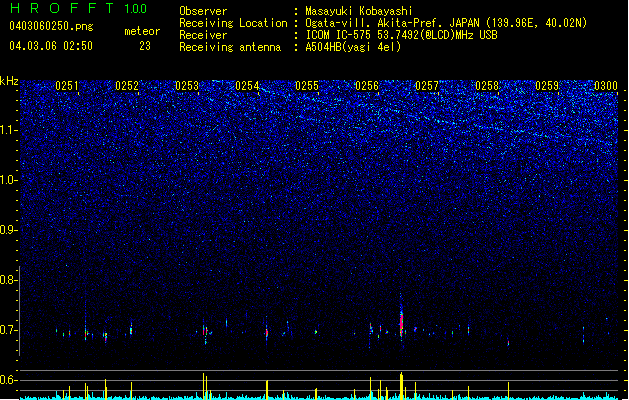Click the 0254 time marker

[x=247, y=86]
